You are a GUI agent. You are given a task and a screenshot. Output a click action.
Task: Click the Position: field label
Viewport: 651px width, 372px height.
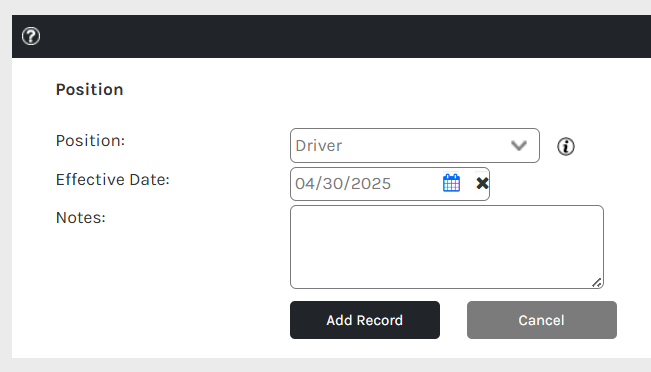[x=90, y=141]
